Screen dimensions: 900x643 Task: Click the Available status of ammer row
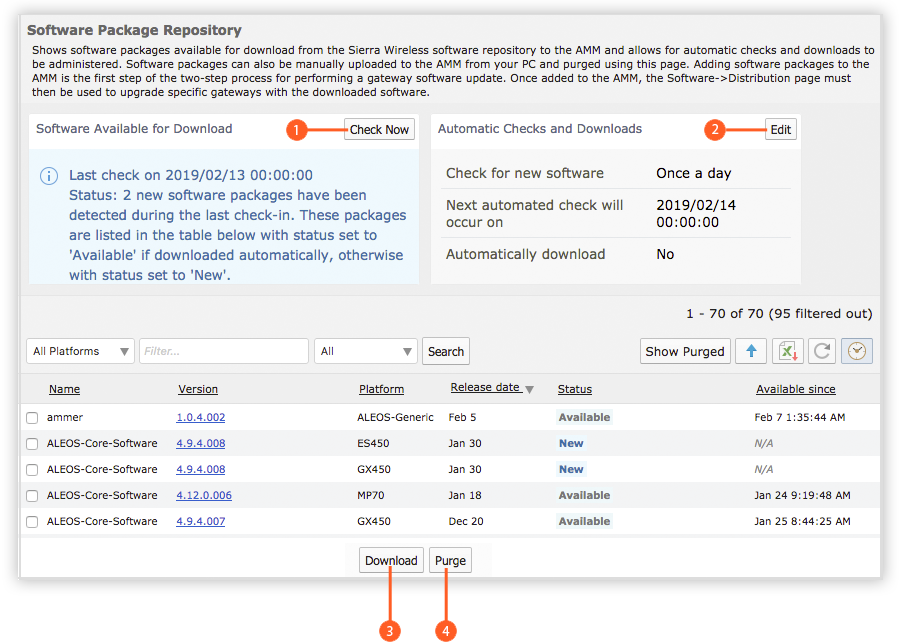(584, 417)
